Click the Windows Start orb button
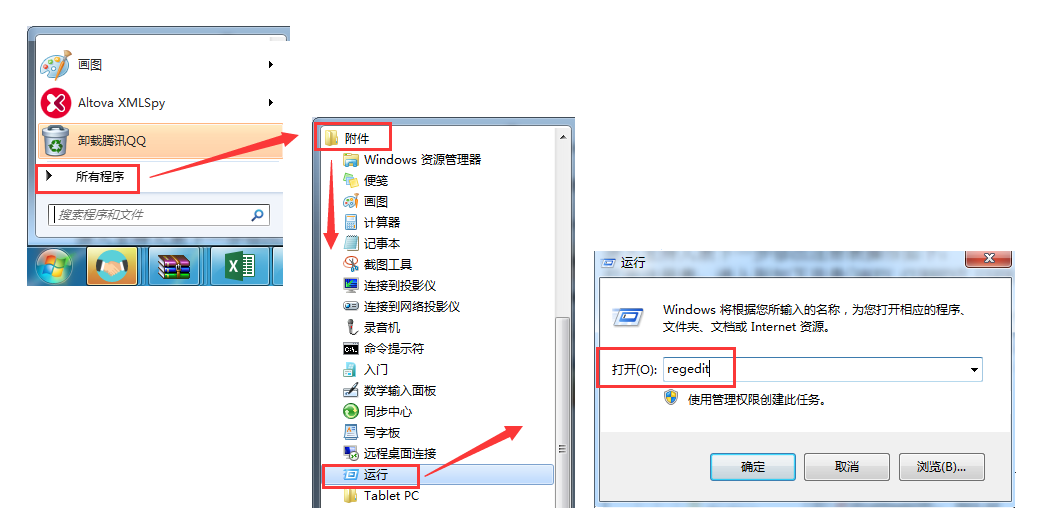This screenshot has height=508, width=1040. (x=54, y=267)
